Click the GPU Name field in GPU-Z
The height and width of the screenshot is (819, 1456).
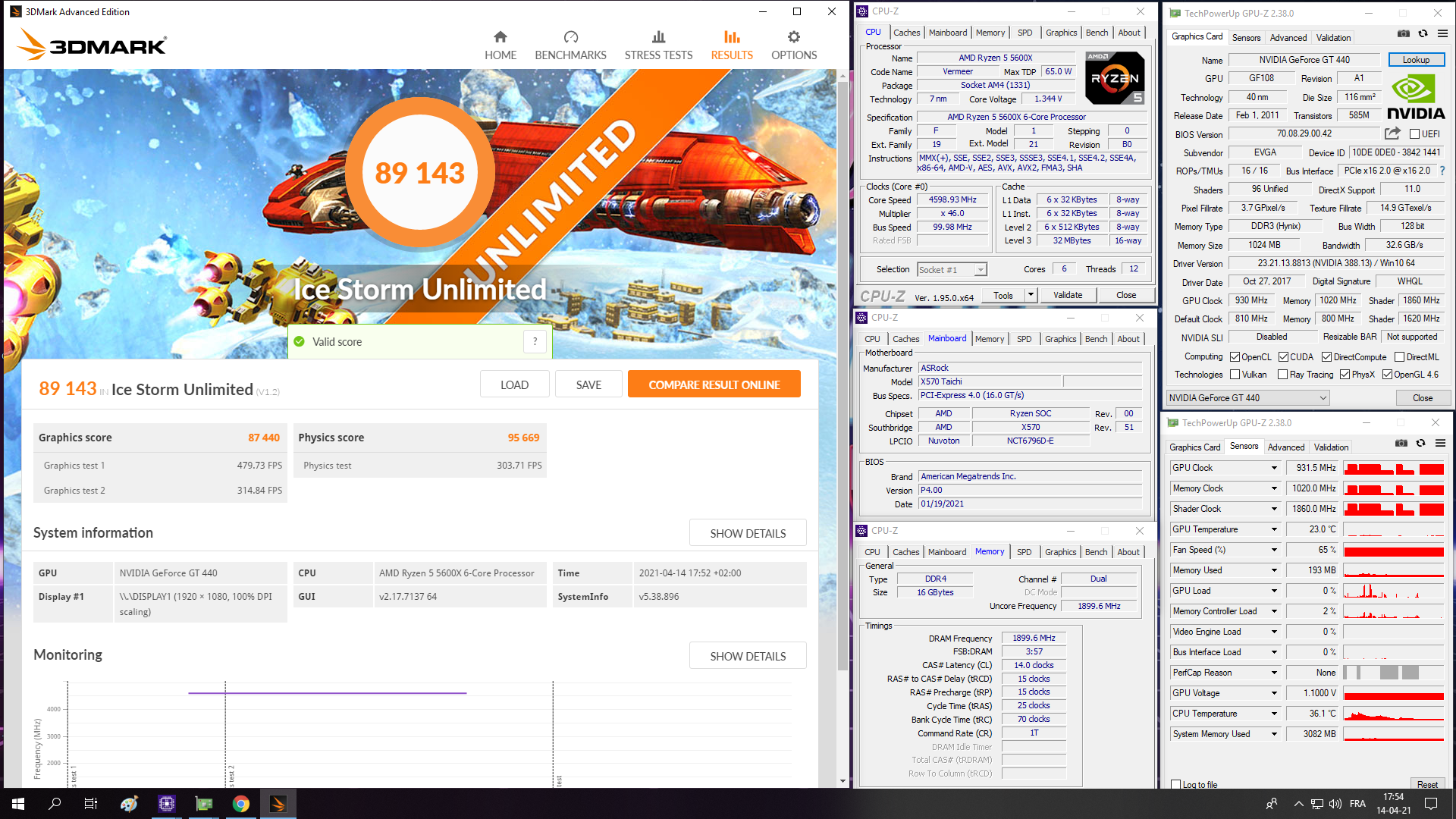click(x=1304, y=60)
